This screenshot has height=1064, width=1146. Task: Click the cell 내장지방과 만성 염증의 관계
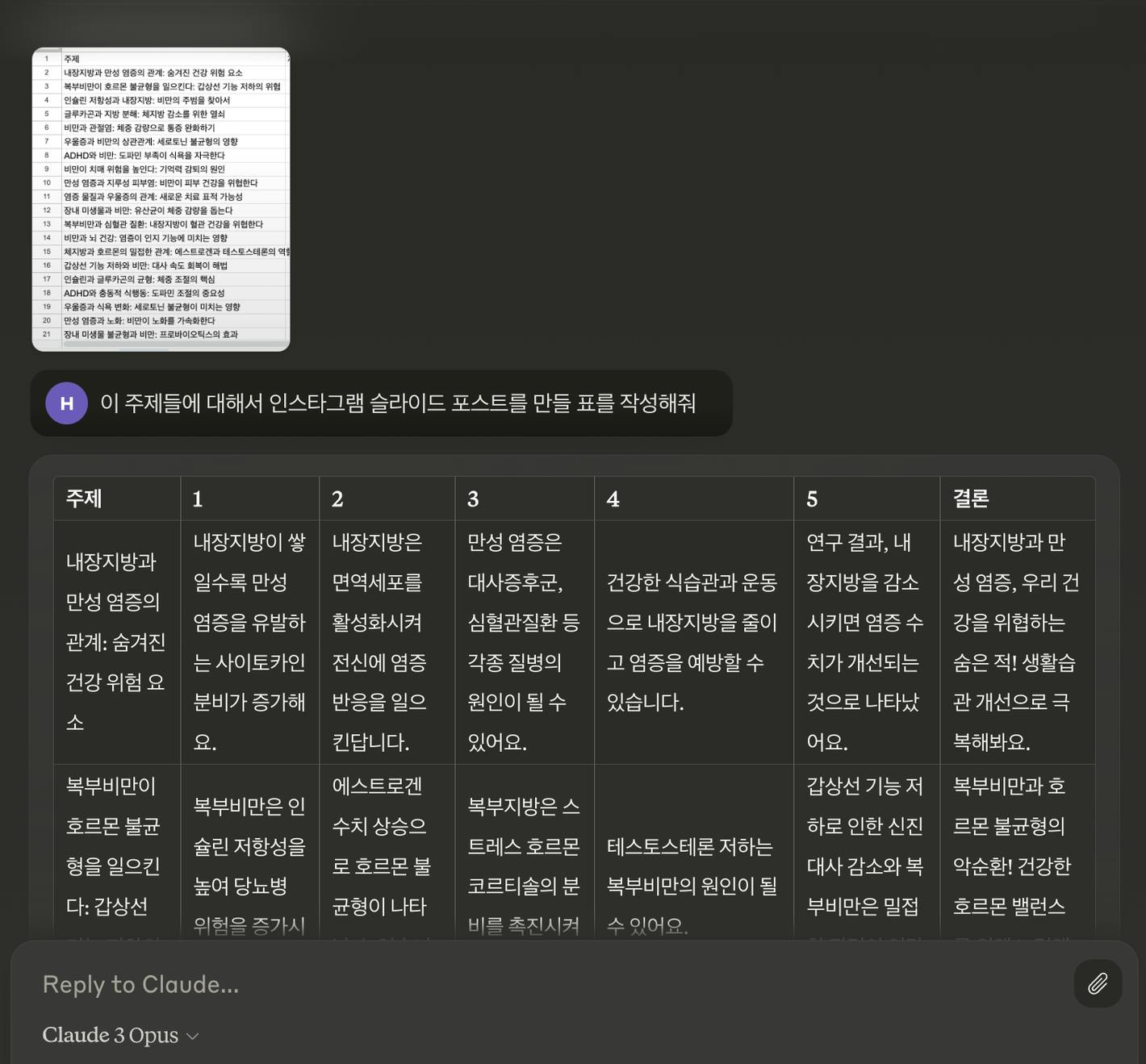pos(117,642)
